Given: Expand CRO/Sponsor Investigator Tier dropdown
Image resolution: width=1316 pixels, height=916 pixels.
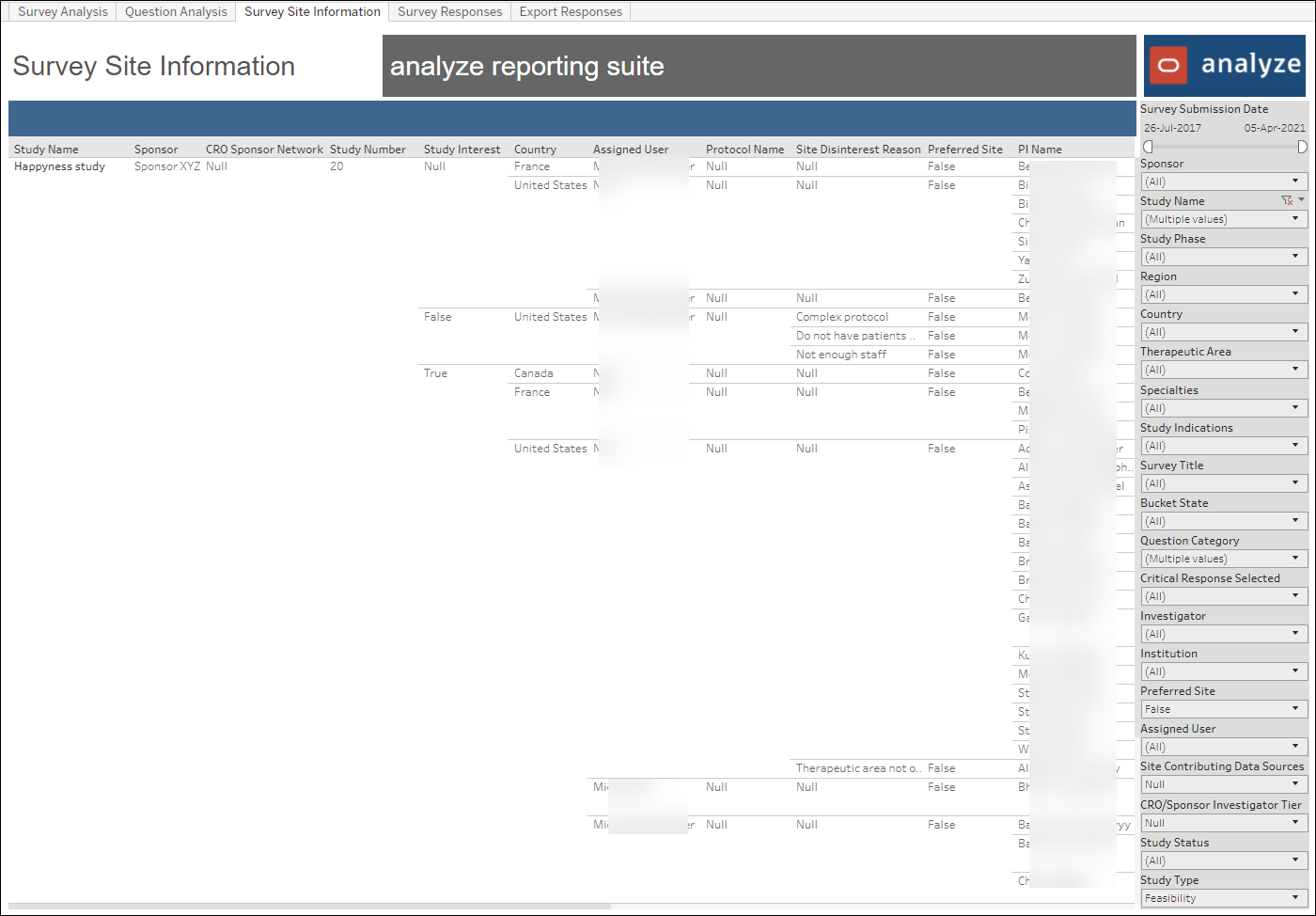Looking at the screenshot, I should pos(1224,823).
